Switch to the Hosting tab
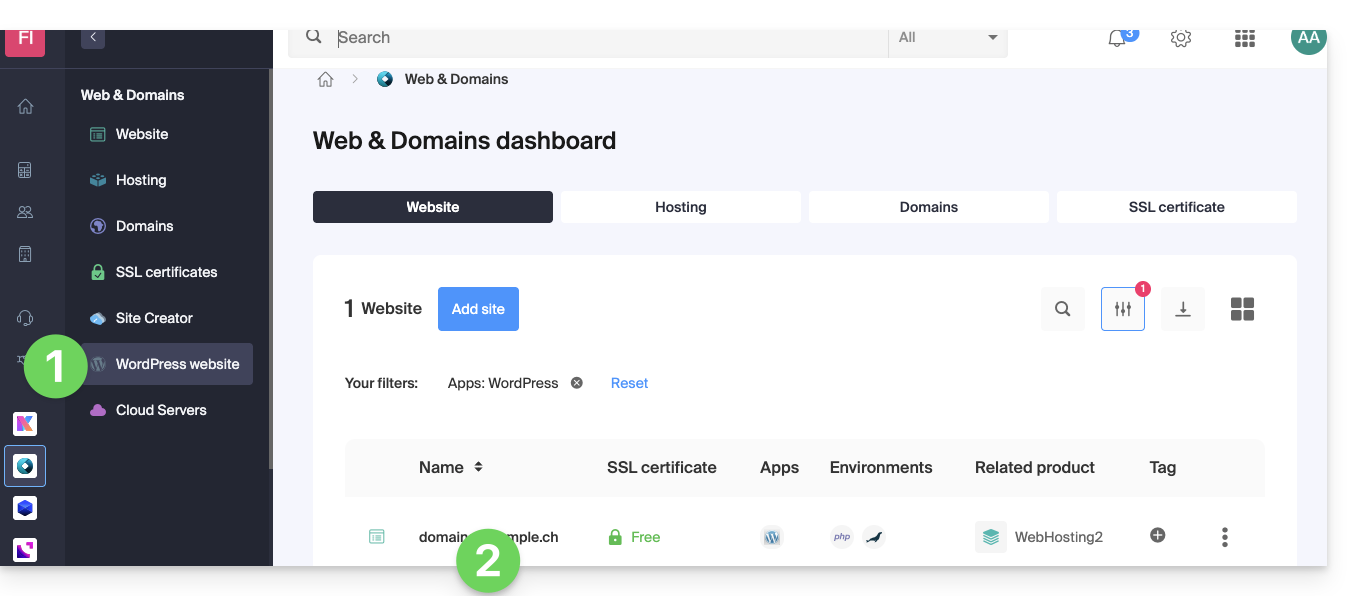This screenshot has width=1357, height=596. tap(680, 207)
